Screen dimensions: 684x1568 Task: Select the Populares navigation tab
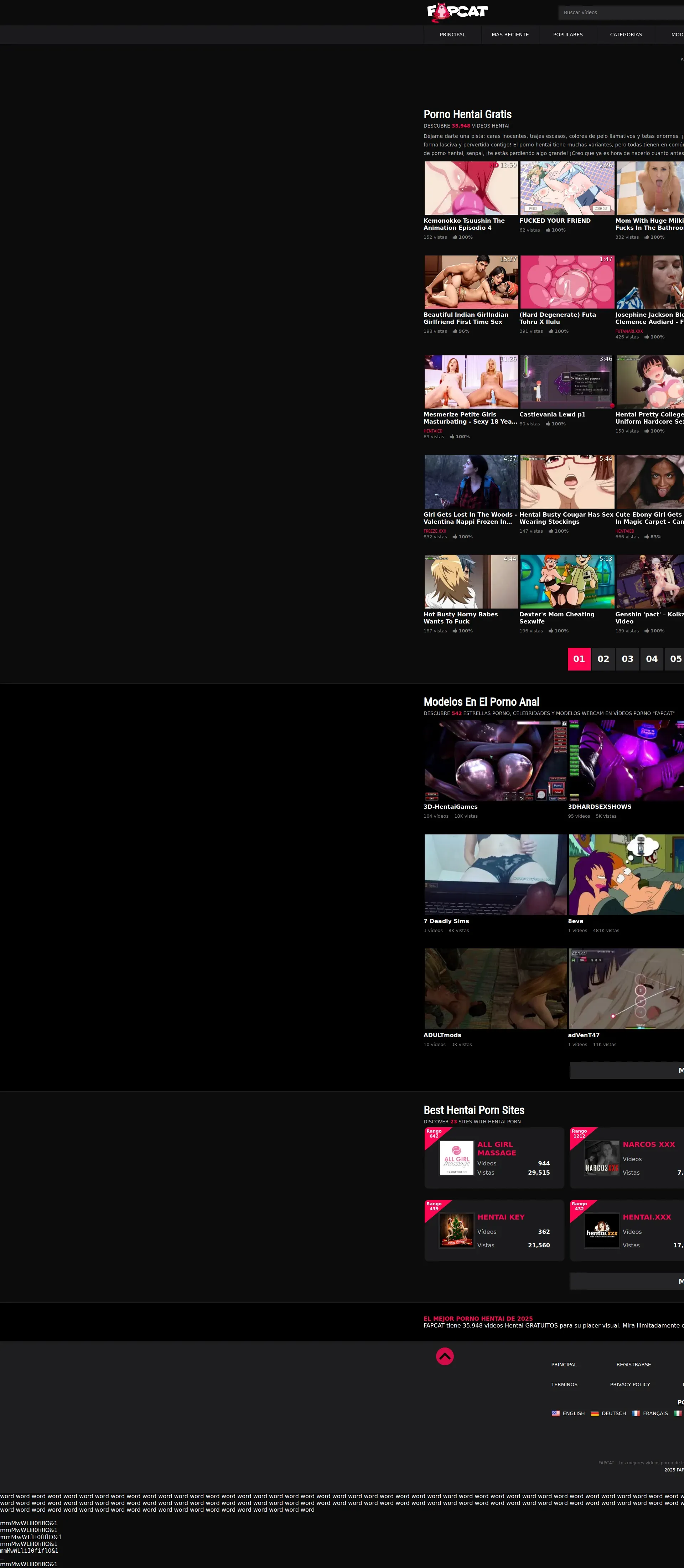tap(568, 35)
